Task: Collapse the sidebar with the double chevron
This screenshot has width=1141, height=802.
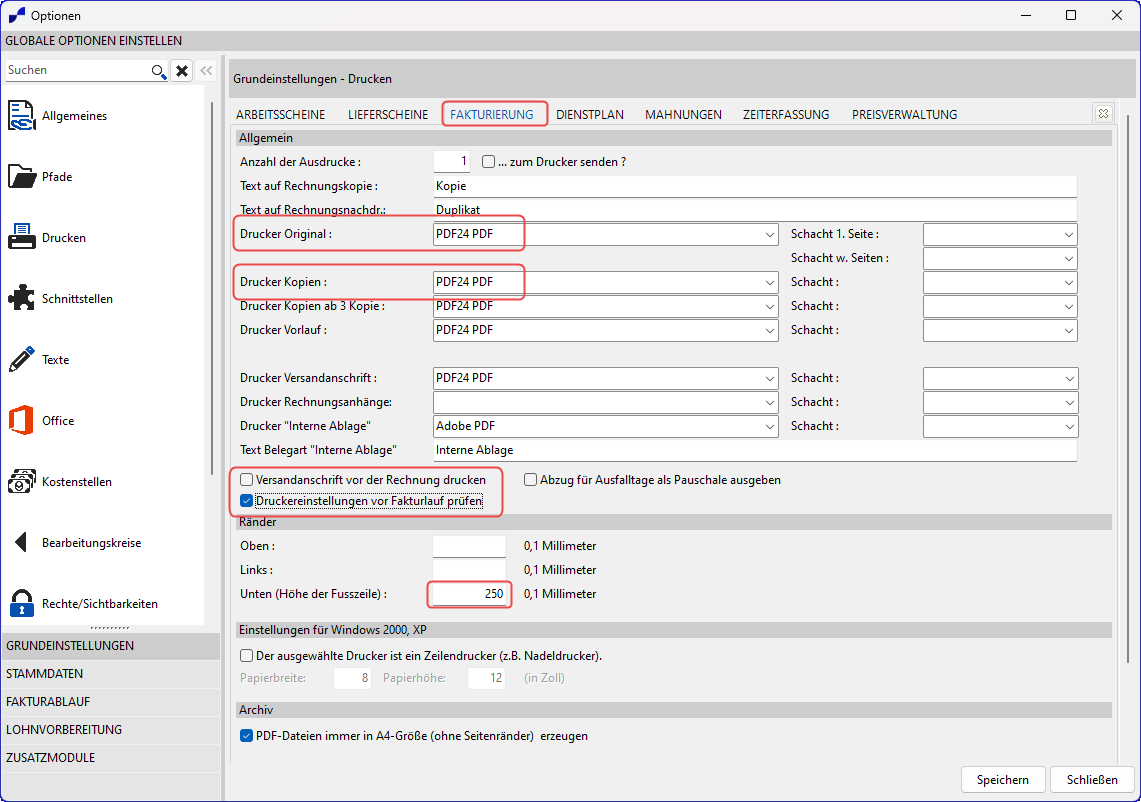Action: coord(207,71)
